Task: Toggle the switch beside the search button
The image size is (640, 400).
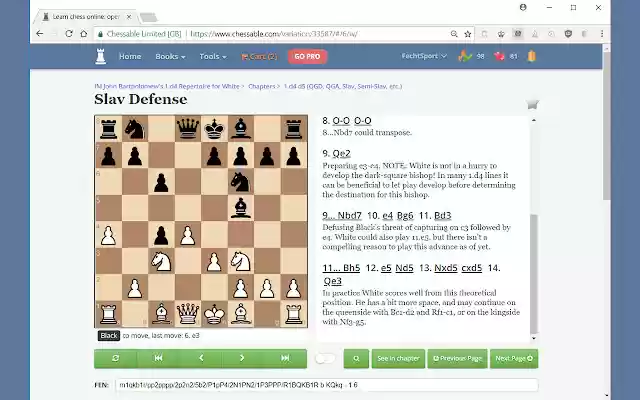Action: point(325,358)
